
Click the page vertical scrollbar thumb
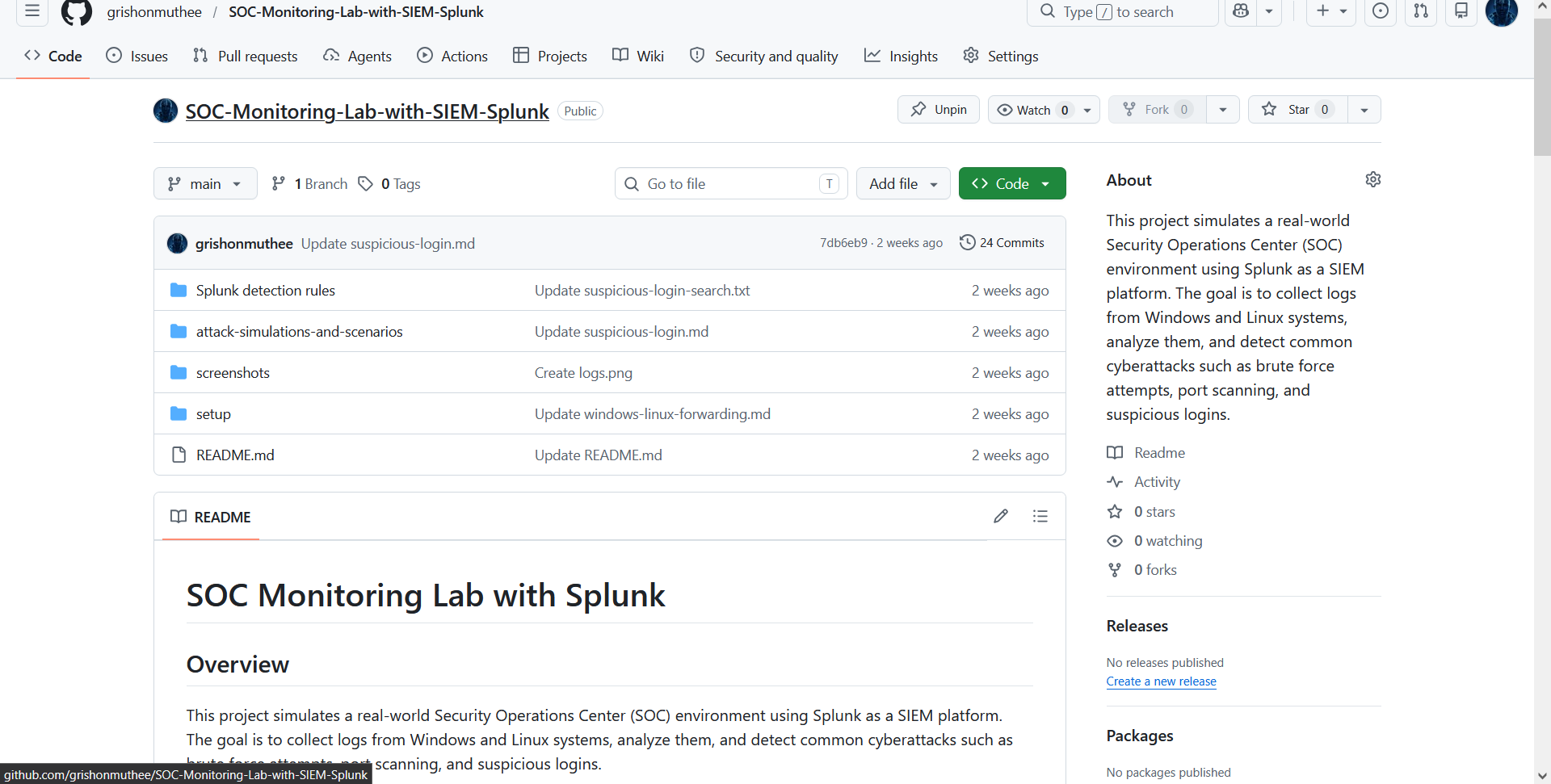pos(1542,86)
